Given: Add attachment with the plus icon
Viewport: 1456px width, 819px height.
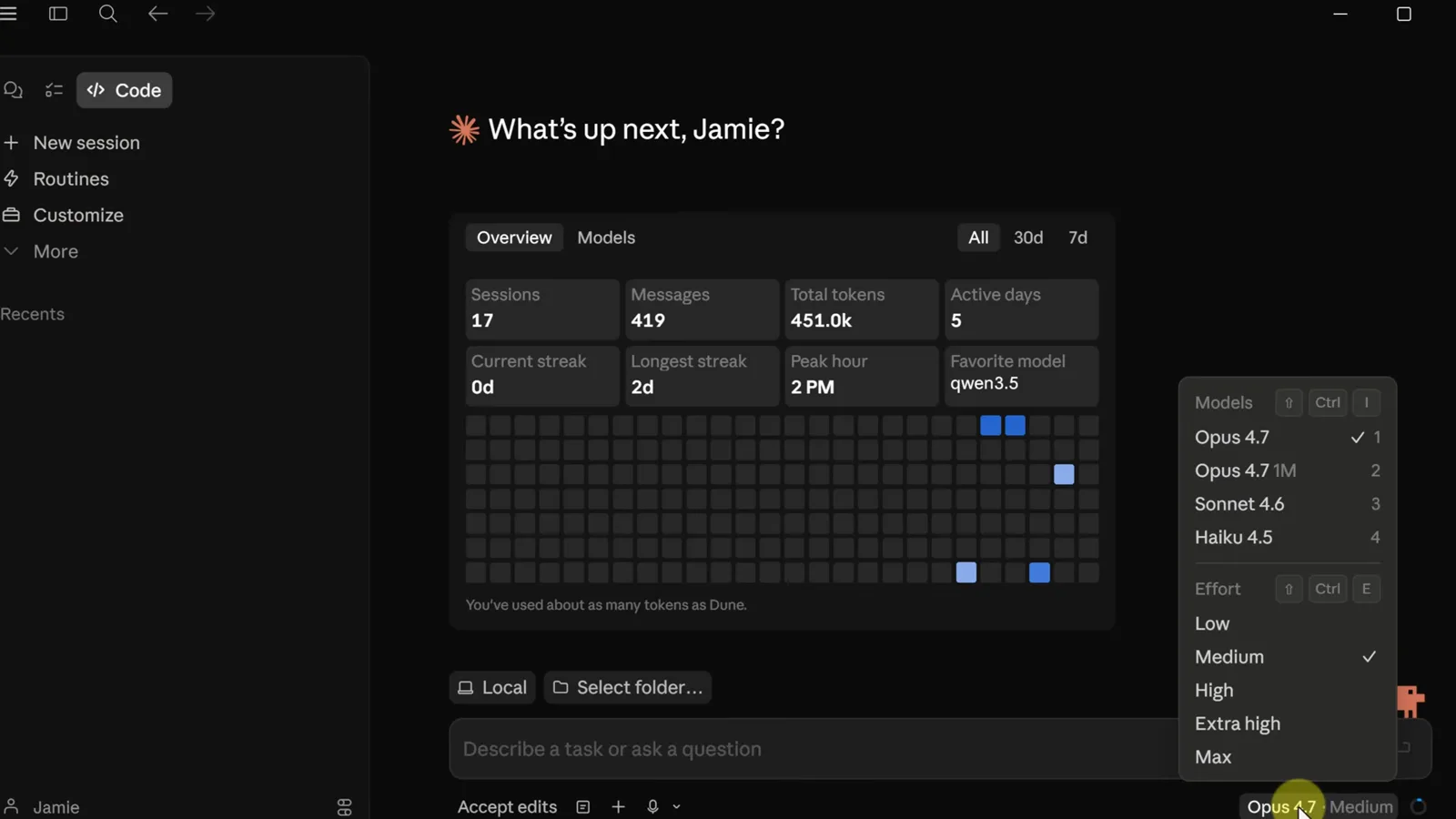Looking at the screenshot, I should coord(618,807).
